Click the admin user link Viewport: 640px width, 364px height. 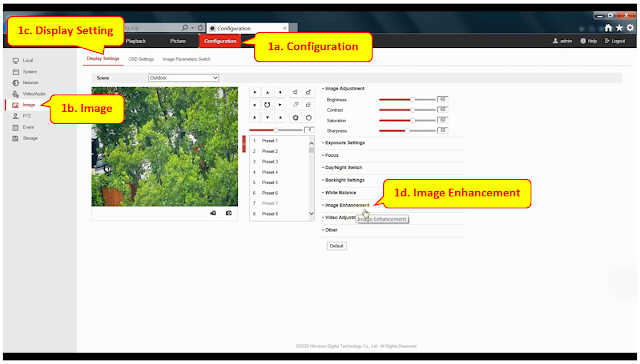coord(562,41)
